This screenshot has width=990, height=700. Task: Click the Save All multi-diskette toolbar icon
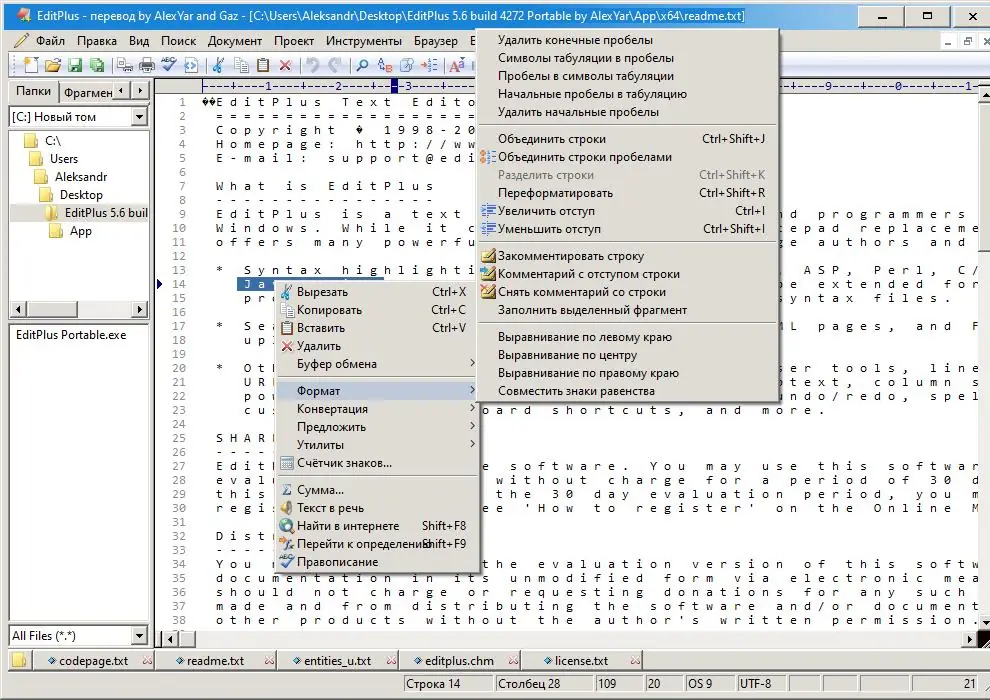click(97, 64)
